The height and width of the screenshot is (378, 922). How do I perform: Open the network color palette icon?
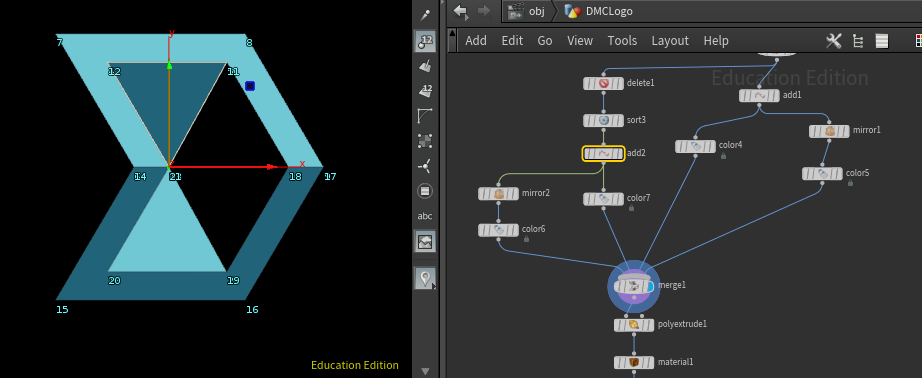(x=918, y=41)
